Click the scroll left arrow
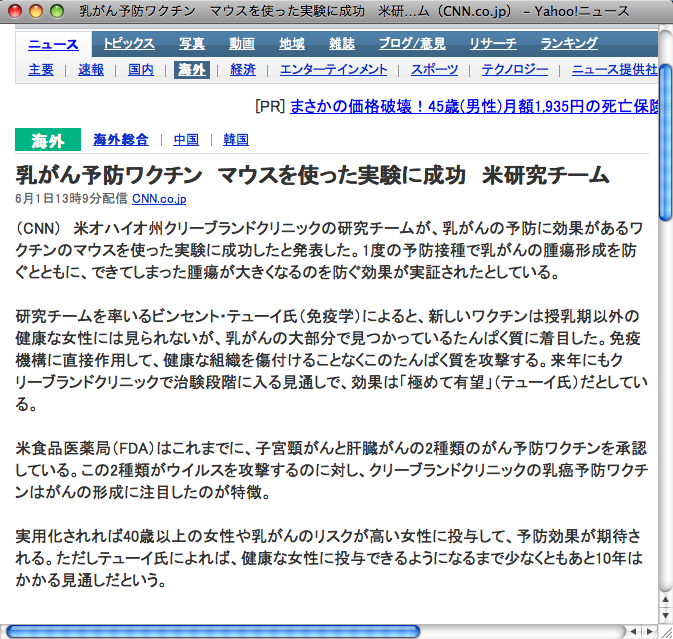 [633, 631]
